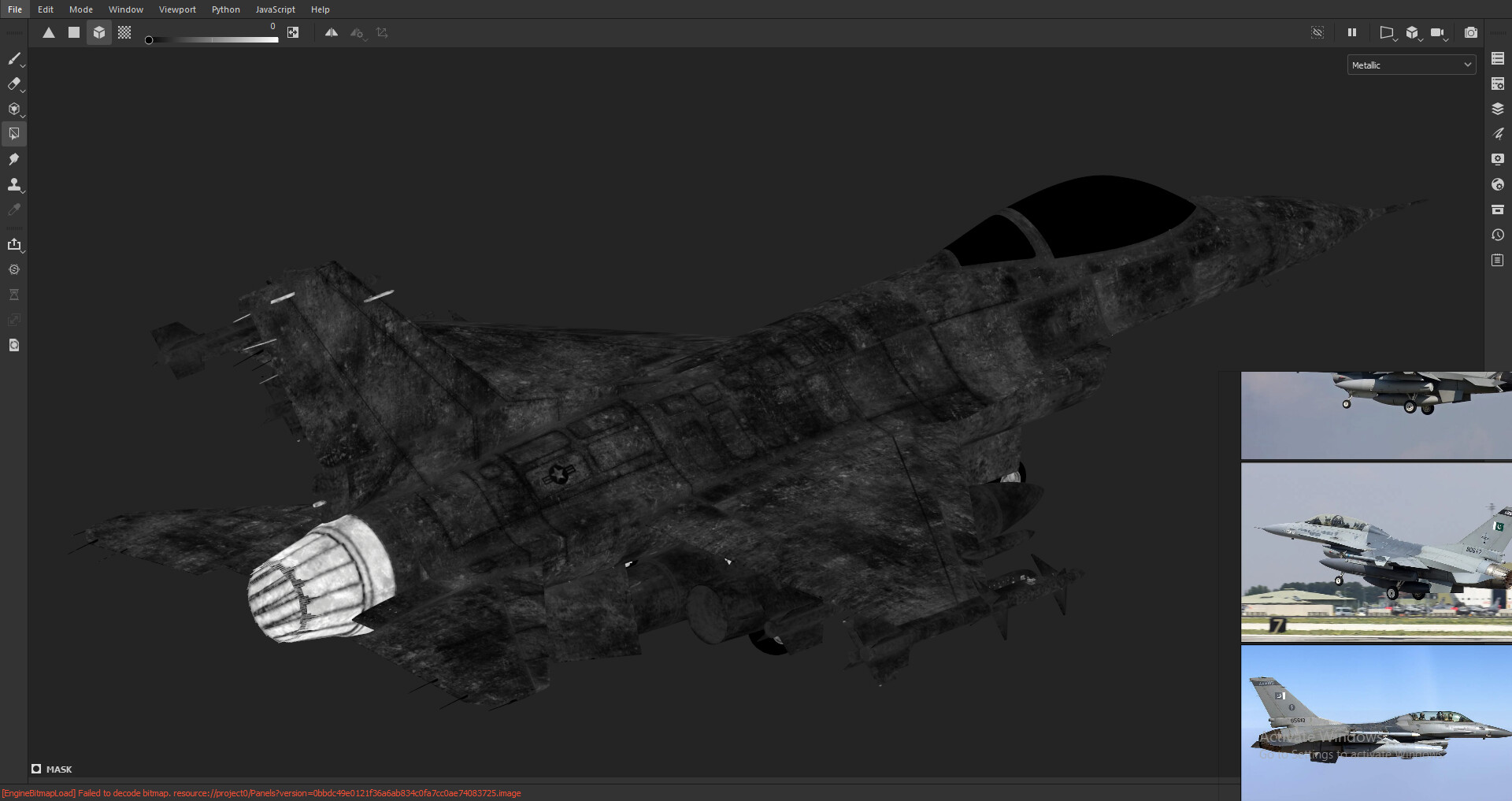The width and height of the screenshot is (1512, 801).
Task: Open the Metallic channel dropdown
Action: (1410, 65)
